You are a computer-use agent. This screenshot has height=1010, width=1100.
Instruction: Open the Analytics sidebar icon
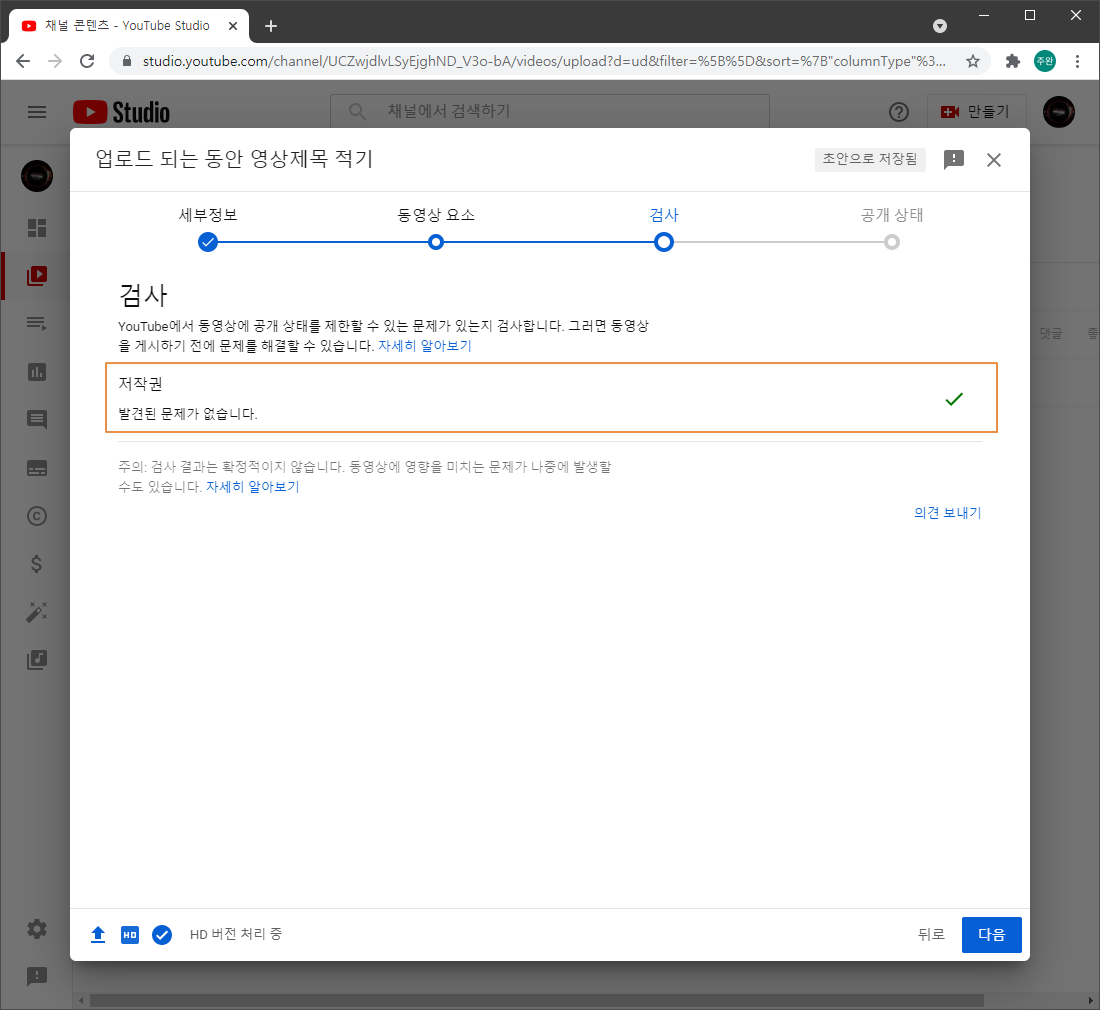[x=36, y=372]
